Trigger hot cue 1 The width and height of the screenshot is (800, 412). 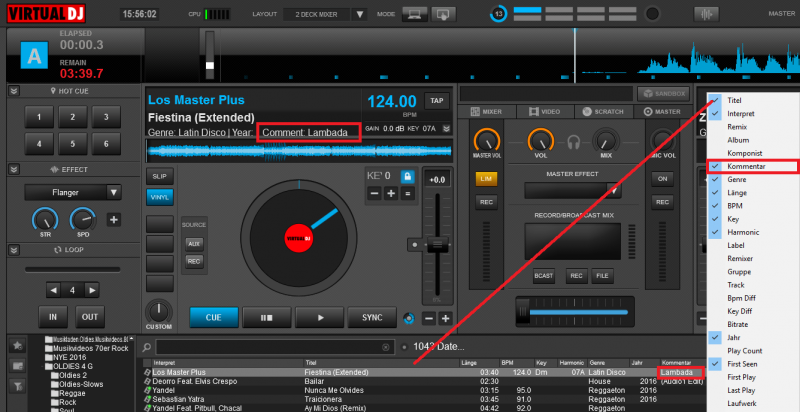(x=39, y=117)
